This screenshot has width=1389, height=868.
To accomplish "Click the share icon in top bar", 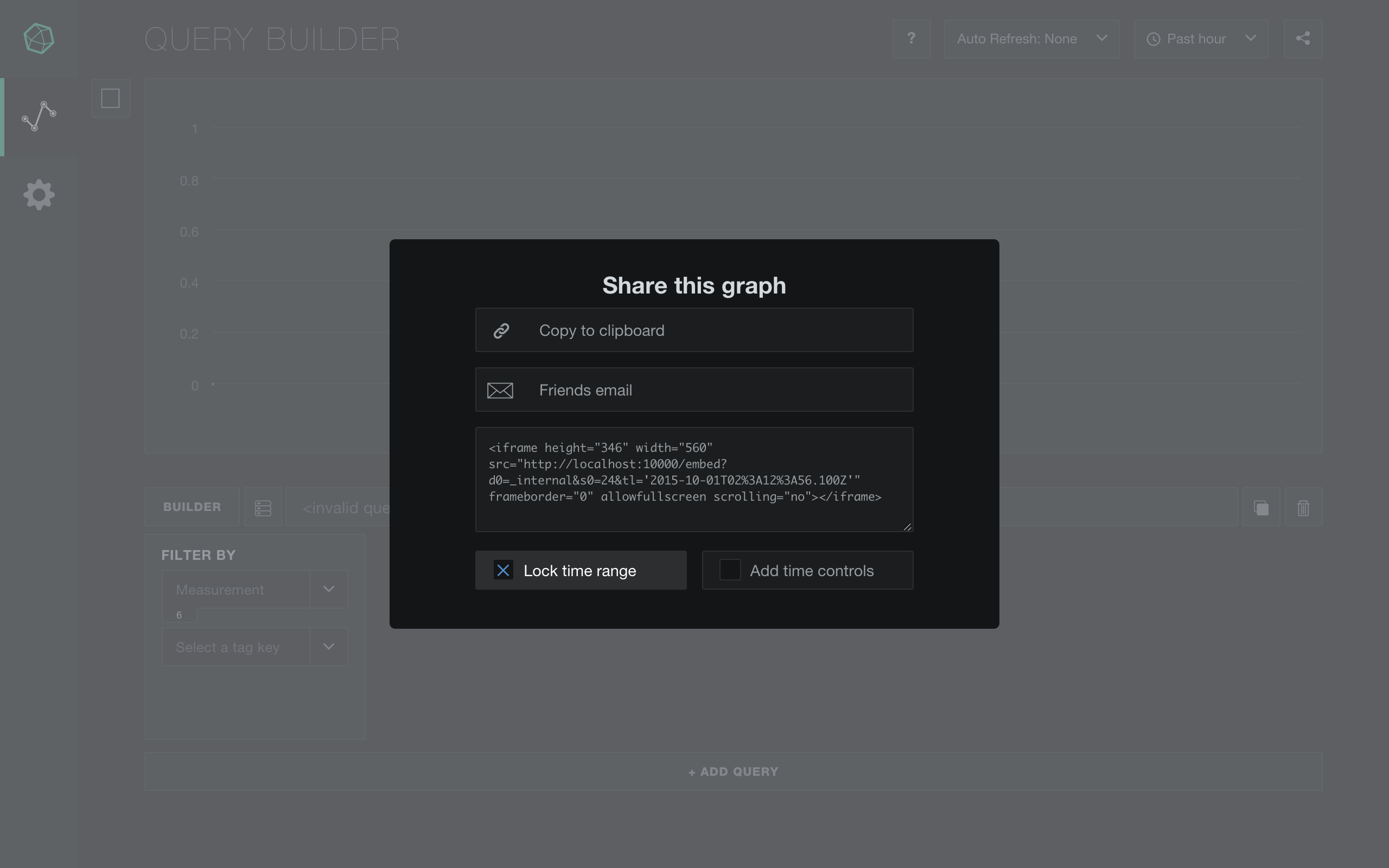I will 1302,39.
